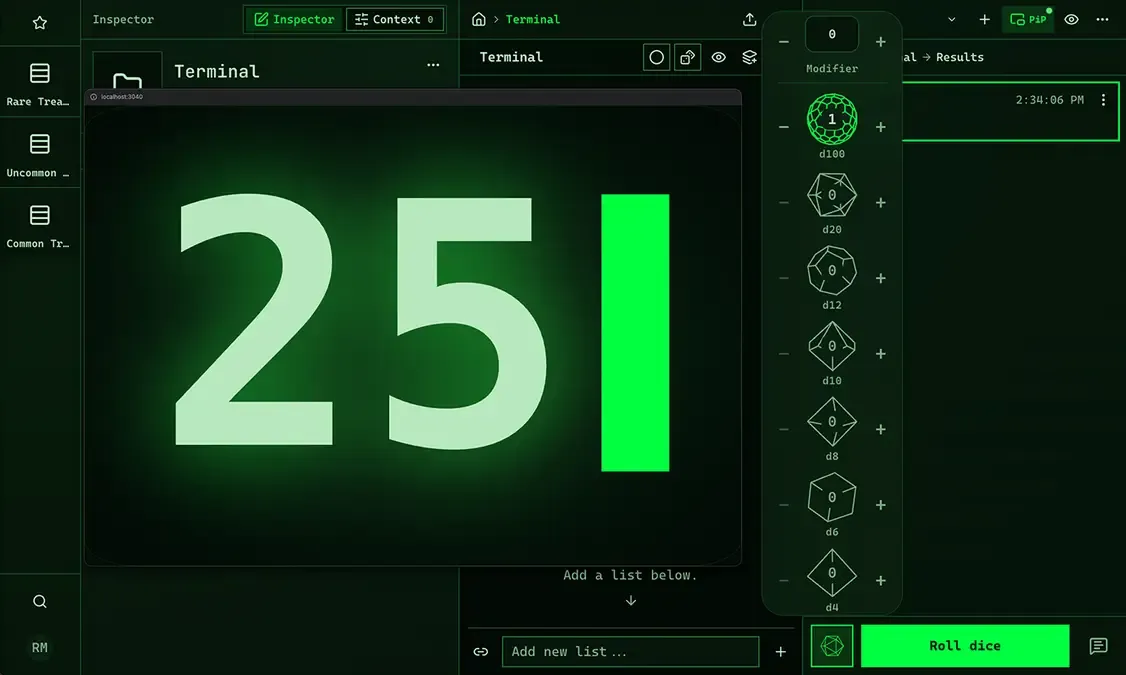This screenshot has width=1126, height=675.
Task: Open the Common Treasure list in sidebar
Action: click(39, 225)
